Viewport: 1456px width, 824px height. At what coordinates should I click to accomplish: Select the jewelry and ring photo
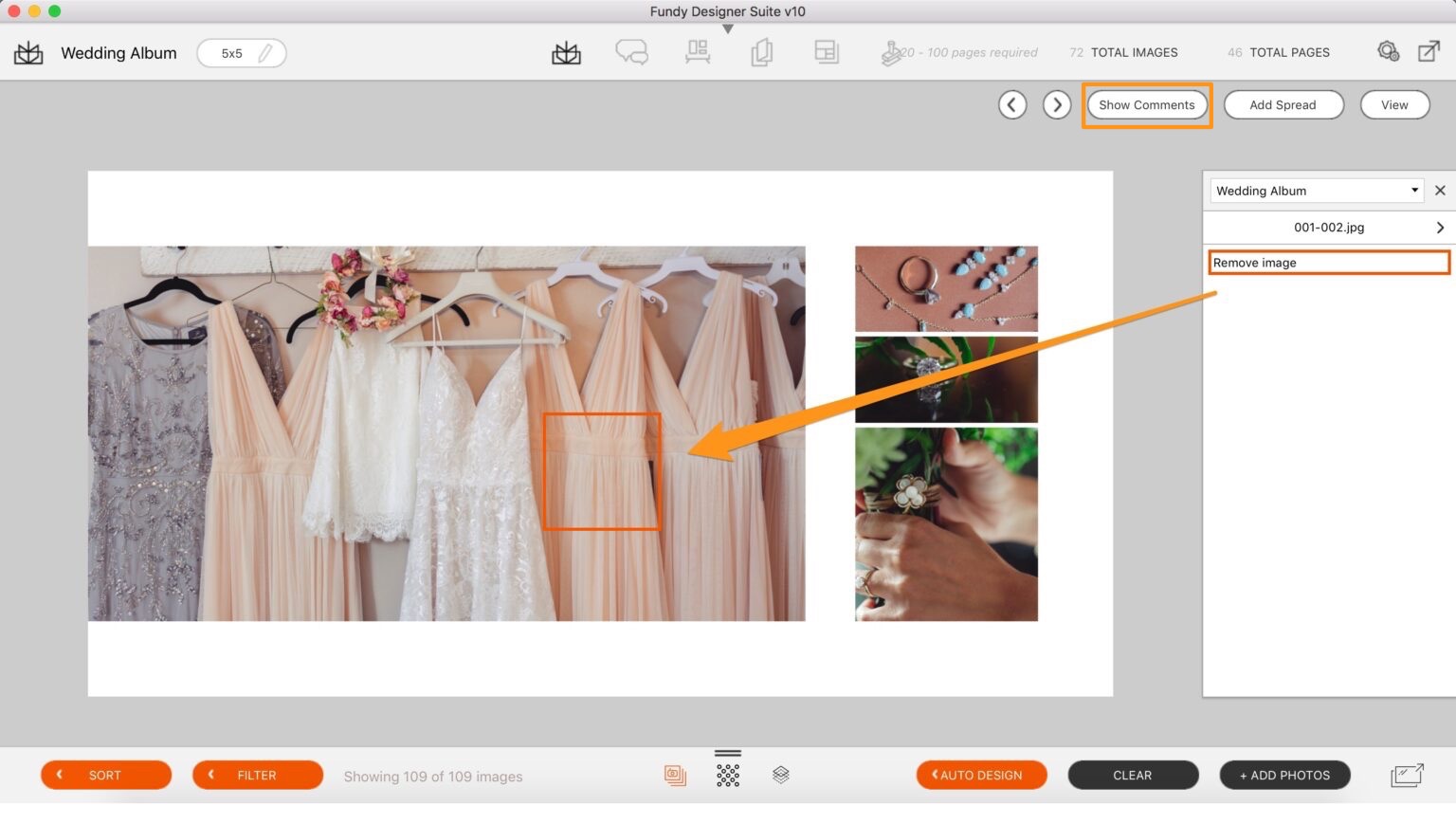click(x=946, y=289)
